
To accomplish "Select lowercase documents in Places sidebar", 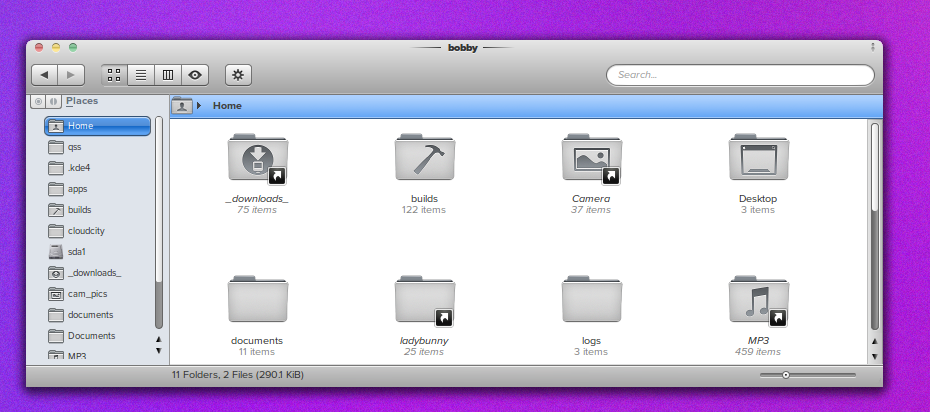I will pos(98,315).
